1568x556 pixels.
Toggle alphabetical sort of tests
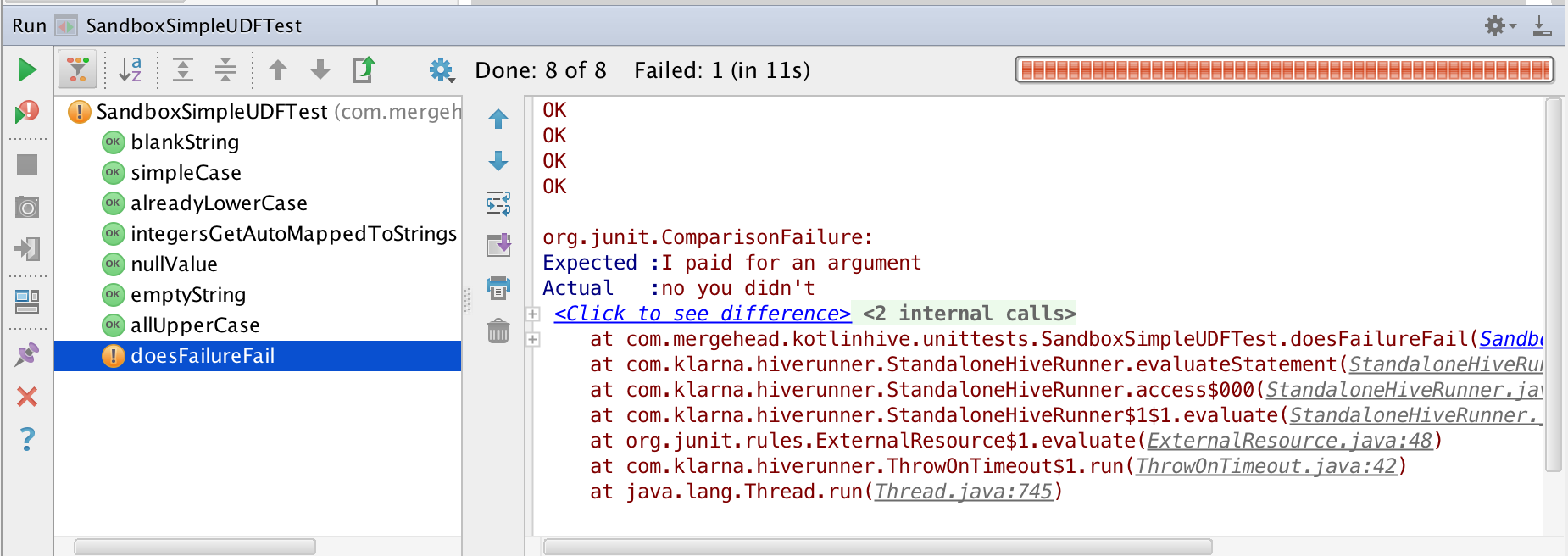point(130,69)
